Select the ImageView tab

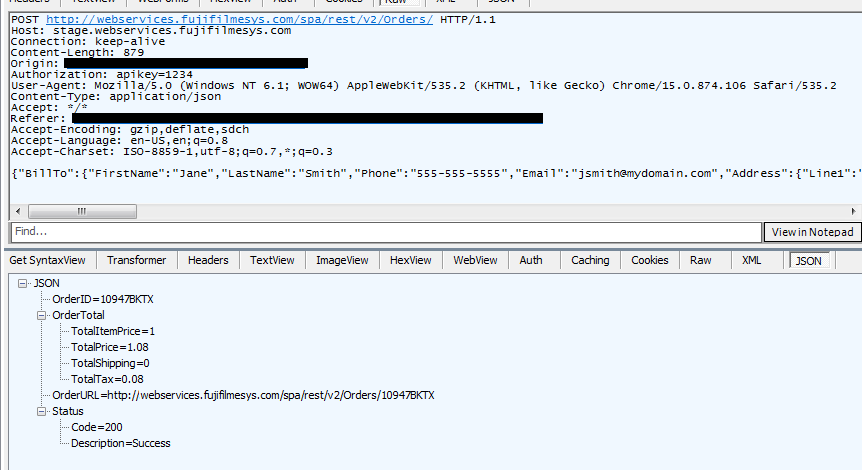[342, 261]
